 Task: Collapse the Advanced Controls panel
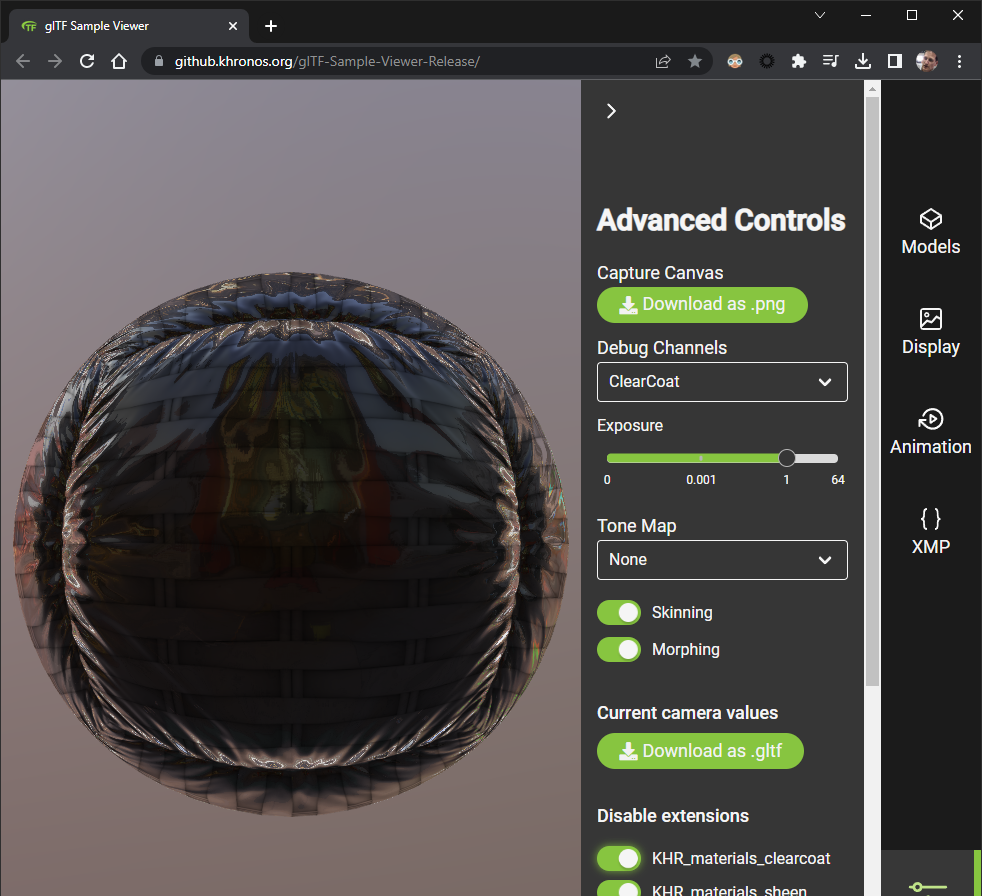[611, 111]
